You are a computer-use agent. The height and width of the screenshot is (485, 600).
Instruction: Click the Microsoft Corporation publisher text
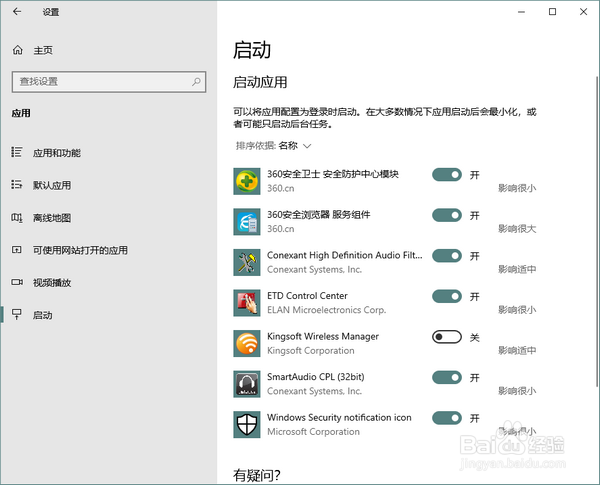pyautogui.click(x=313, y=431)
